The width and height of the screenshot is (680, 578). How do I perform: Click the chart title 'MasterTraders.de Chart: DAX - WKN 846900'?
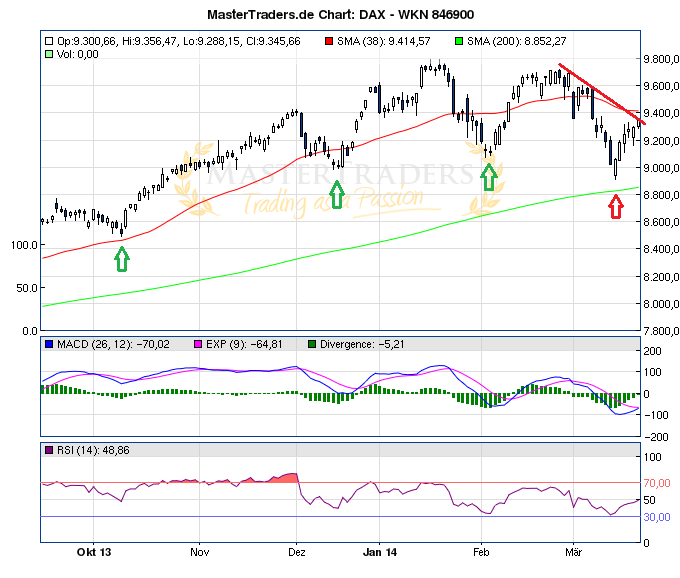coord(340,14)
